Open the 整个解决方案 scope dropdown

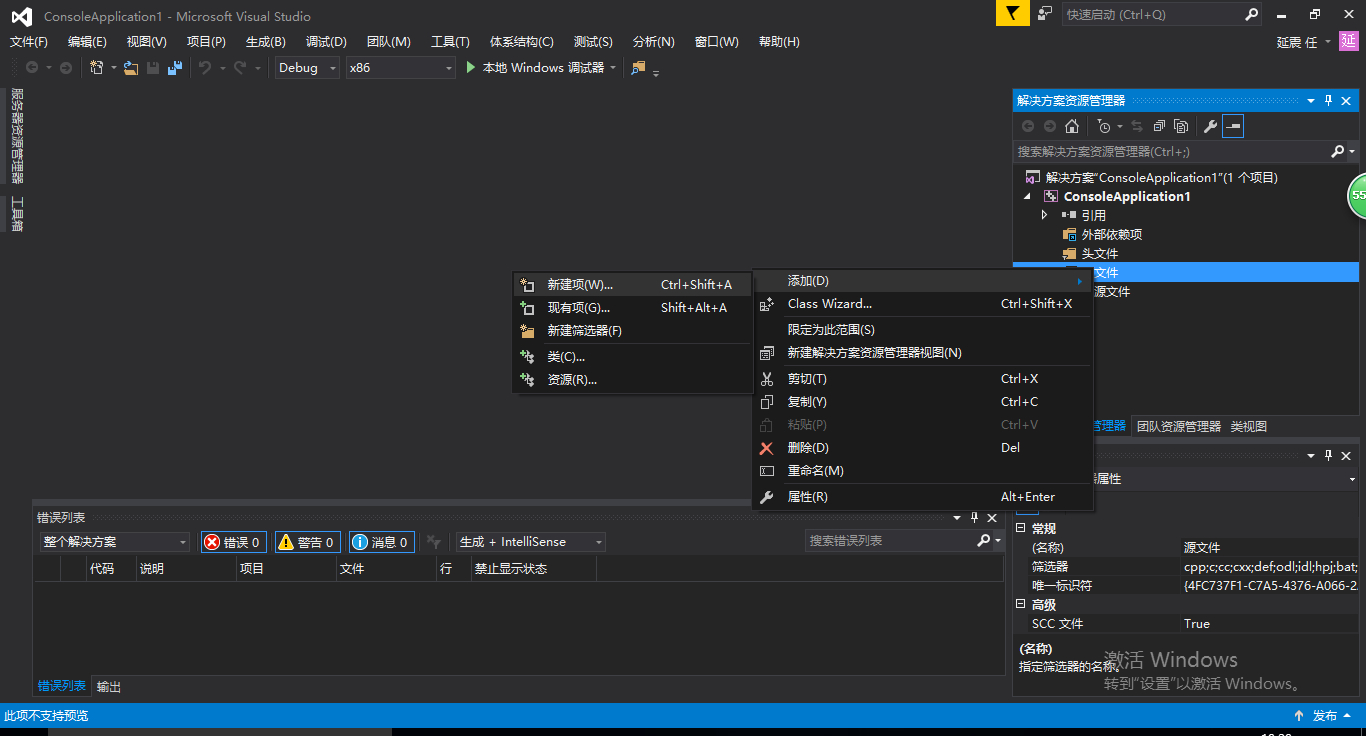tap(115, 542)
